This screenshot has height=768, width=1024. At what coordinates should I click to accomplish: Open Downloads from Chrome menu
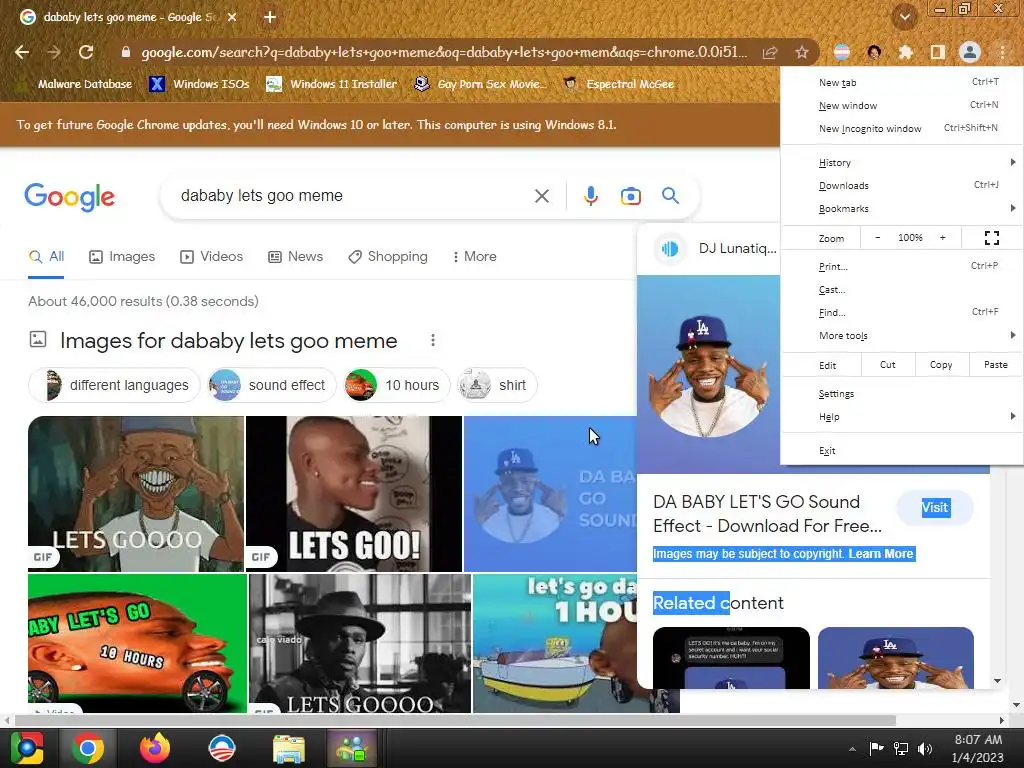(902, 185)
